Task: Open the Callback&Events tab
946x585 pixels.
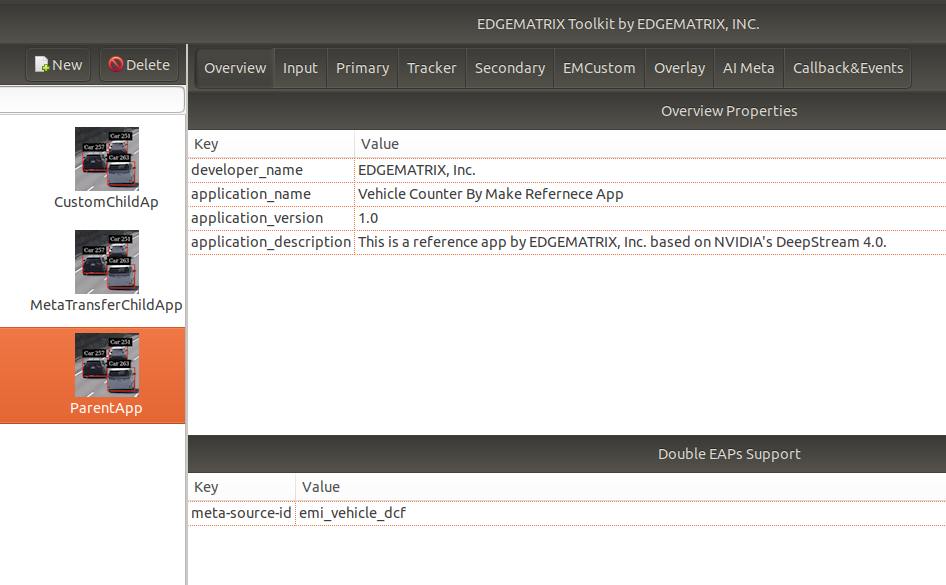Action: click(848, 68)
